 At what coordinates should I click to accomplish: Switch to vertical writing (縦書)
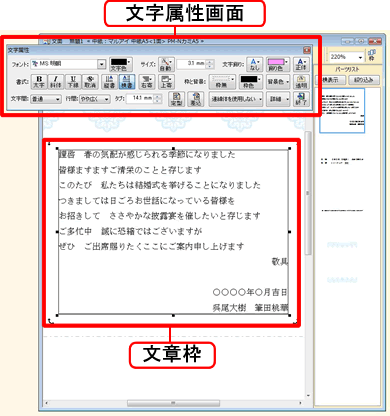(109, 82)
